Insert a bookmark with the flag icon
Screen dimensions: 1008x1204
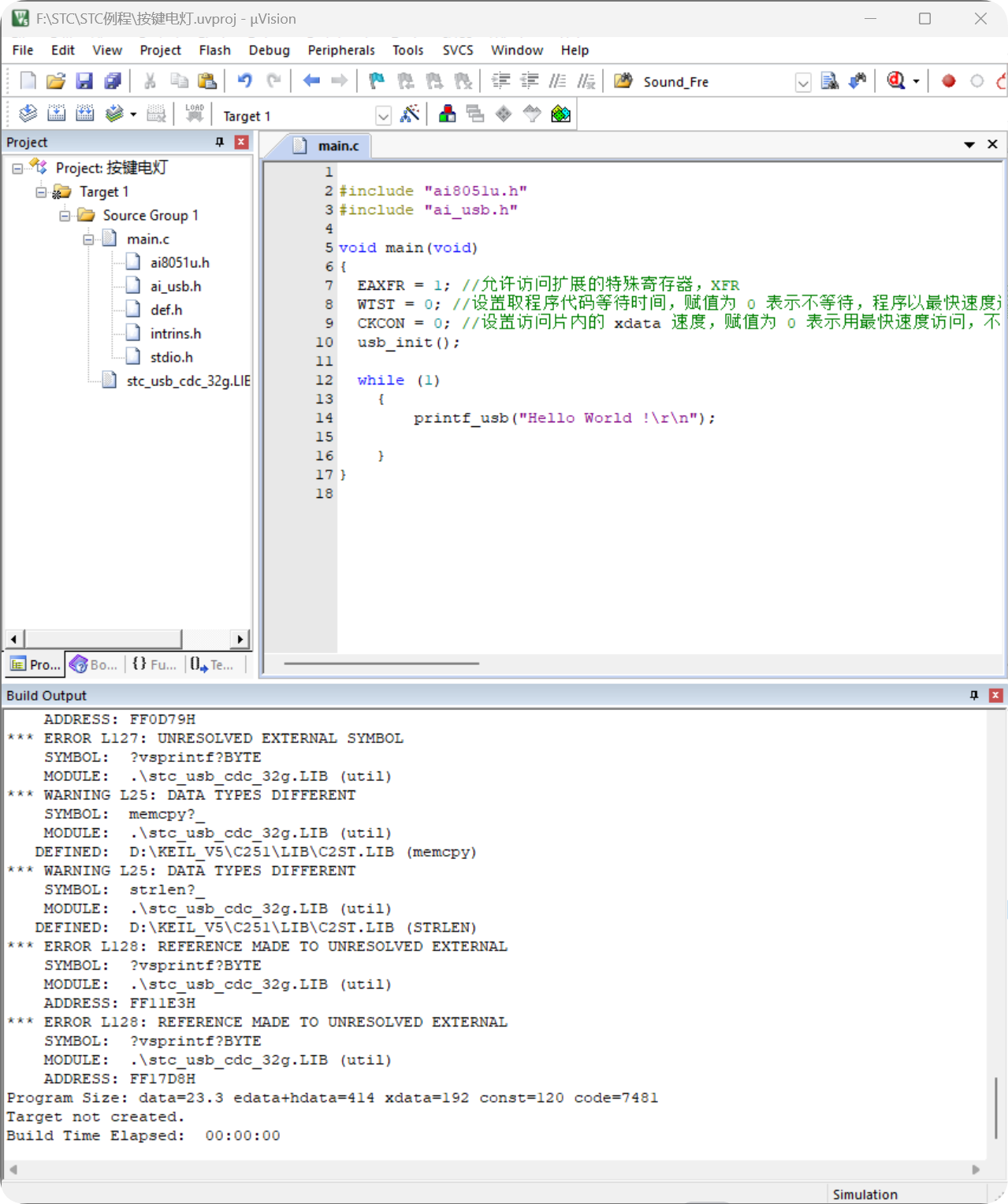[x=377, y=81]
